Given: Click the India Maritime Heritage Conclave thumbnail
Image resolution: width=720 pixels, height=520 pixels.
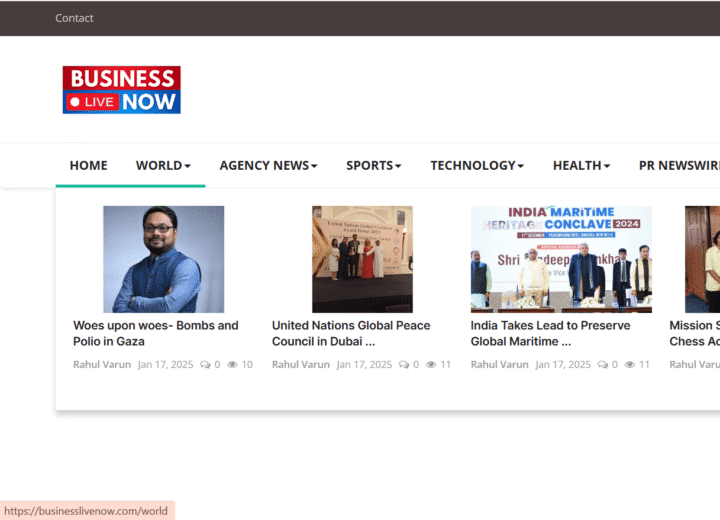Looking at the screenshot, I should point(561,259).
